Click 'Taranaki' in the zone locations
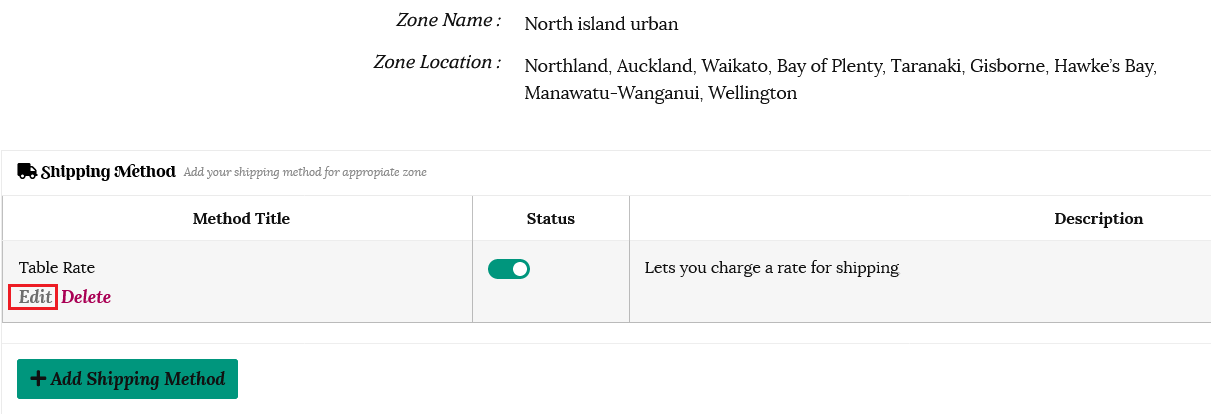 (927, 66)
